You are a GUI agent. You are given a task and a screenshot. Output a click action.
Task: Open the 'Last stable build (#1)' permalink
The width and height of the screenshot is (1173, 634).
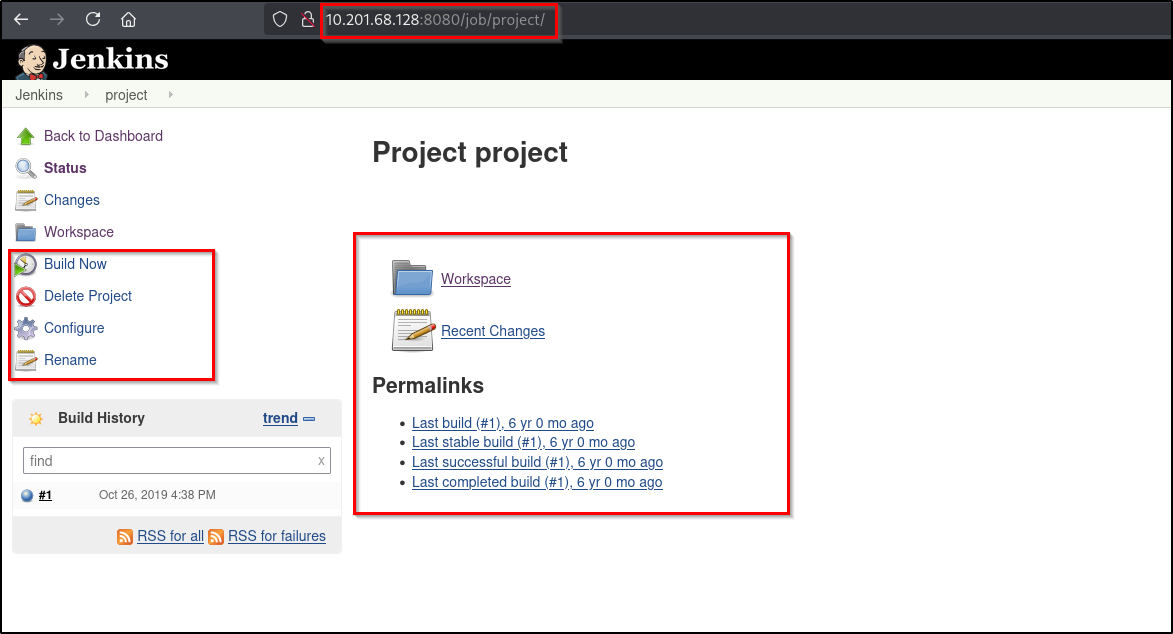[x=524, y=442]
